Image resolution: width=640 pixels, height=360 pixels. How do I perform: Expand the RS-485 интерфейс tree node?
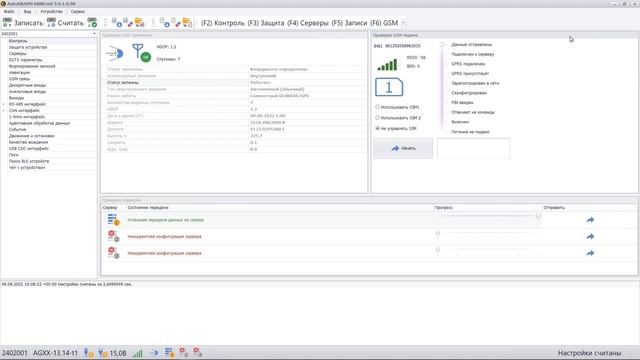(4, 104)
